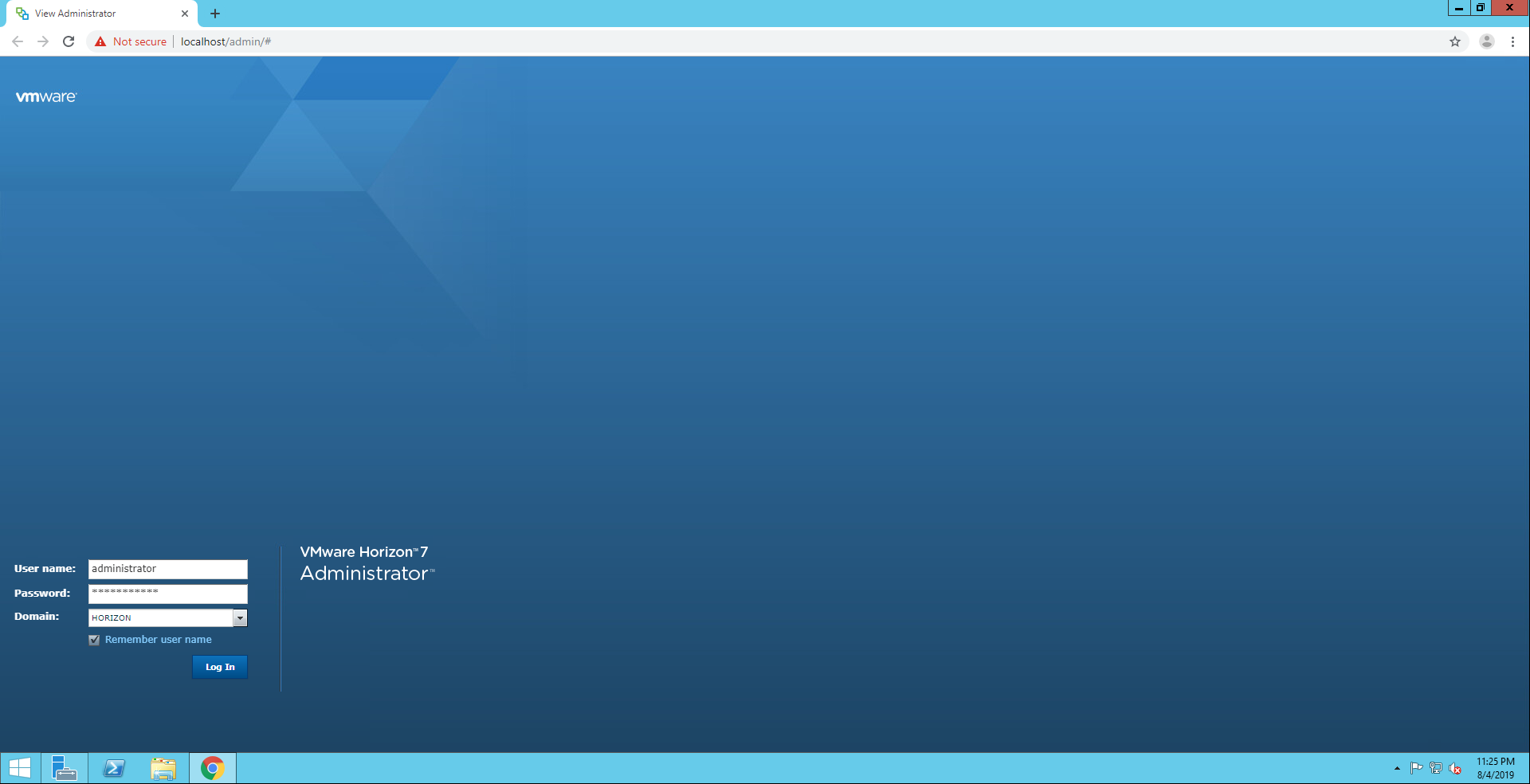Viewport: 1530px width, 784px height.
Task: Open a new browser tab
Action: point(215,14)
